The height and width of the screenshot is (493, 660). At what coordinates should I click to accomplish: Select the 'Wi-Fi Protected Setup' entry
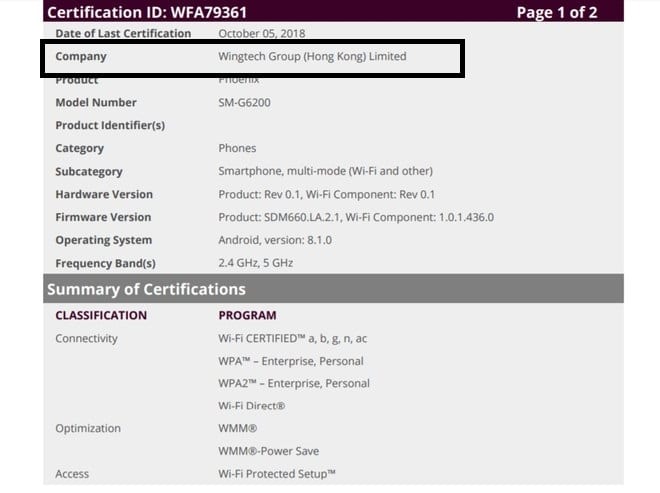click(x=277, y=474)
